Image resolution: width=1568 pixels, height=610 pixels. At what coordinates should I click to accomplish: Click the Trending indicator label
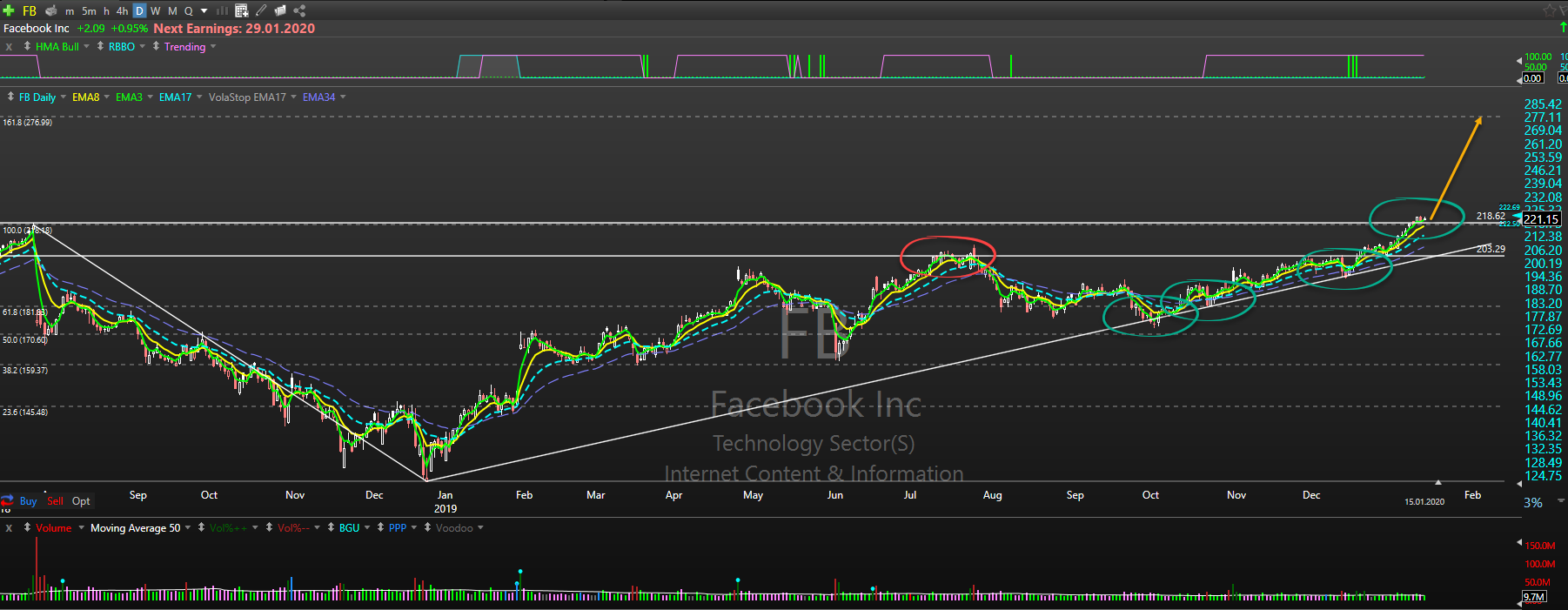coord(184,47)
